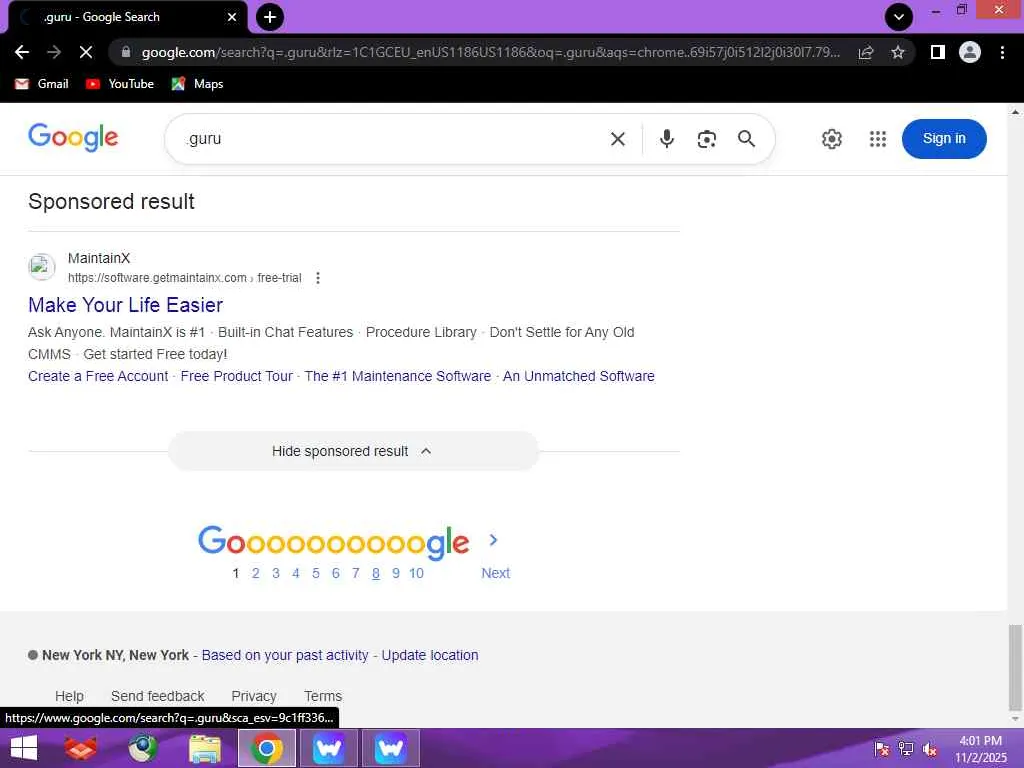Close the .guru Google Search tab
1024x768 pixels.
click(x=232, y=17)
